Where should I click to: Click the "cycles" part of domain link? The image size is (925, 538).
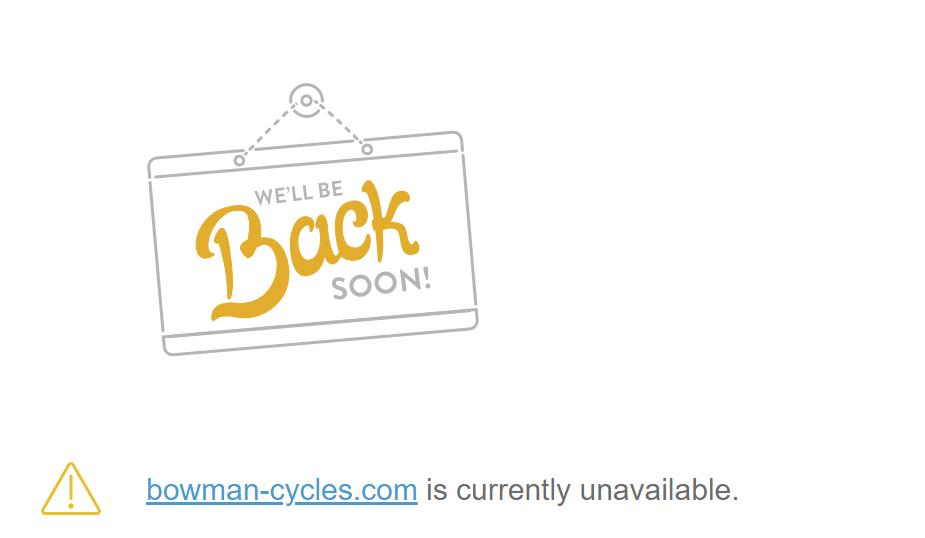point(310,491)
